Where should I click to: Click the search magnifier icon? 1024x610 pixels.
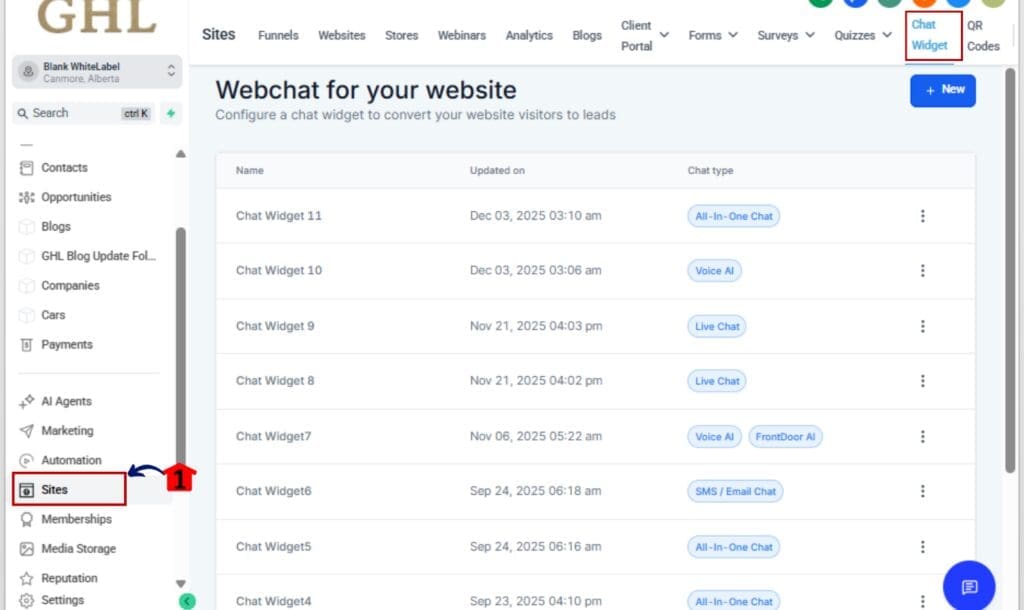pyautogui.click(x=23, y=113)
